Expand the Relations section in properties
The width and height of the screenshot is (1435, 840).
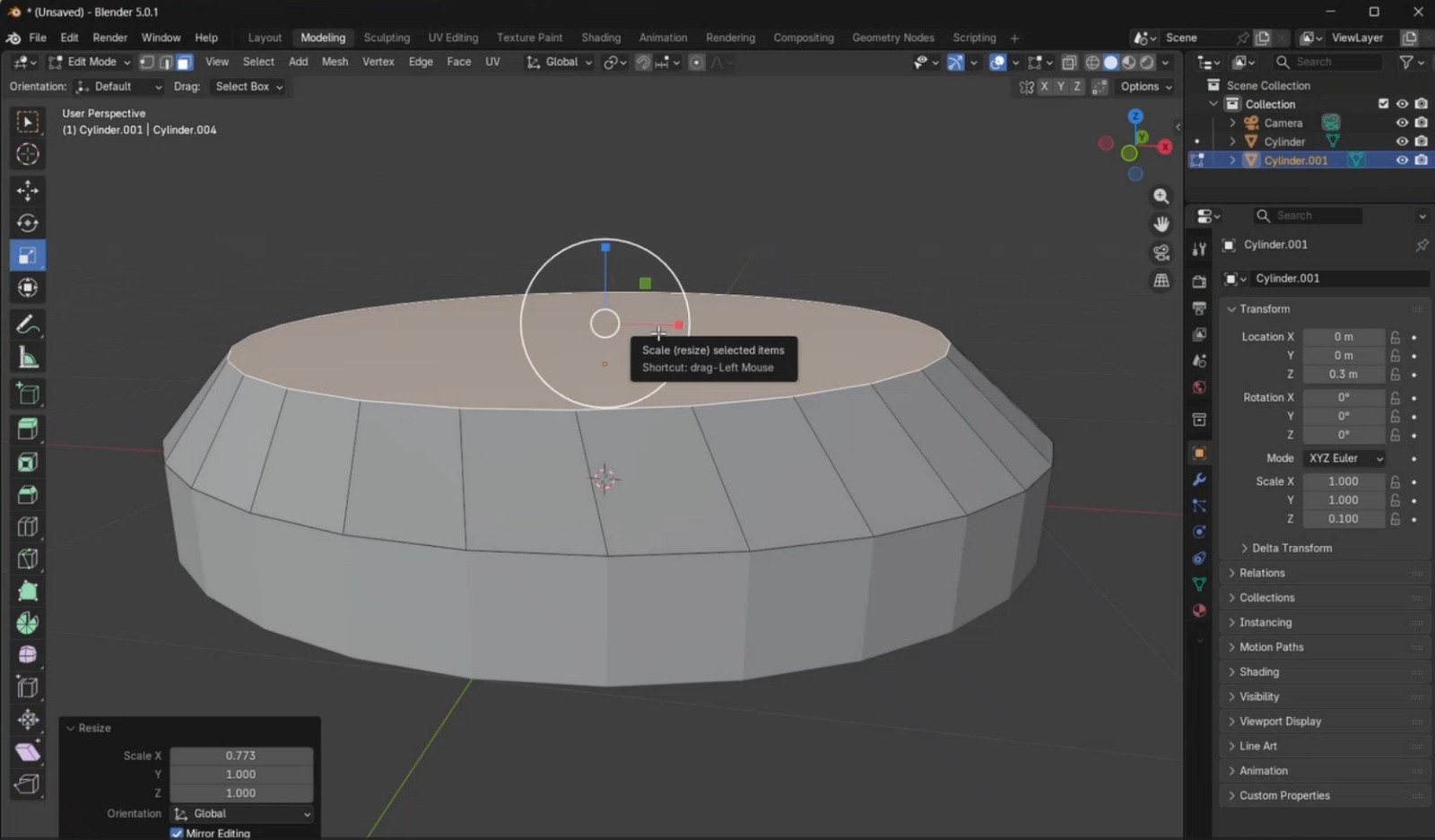[x=1262, y=573]
